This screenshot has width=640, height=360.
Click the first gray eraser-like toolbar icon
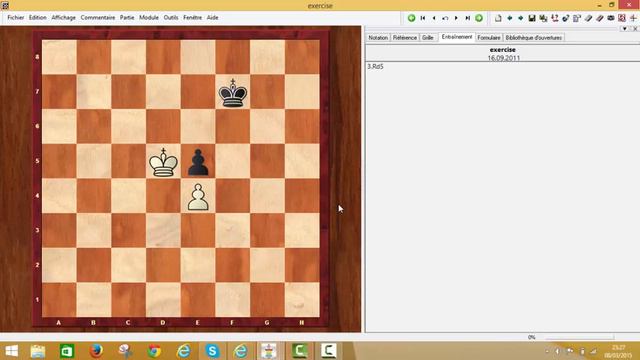(588, 18)
